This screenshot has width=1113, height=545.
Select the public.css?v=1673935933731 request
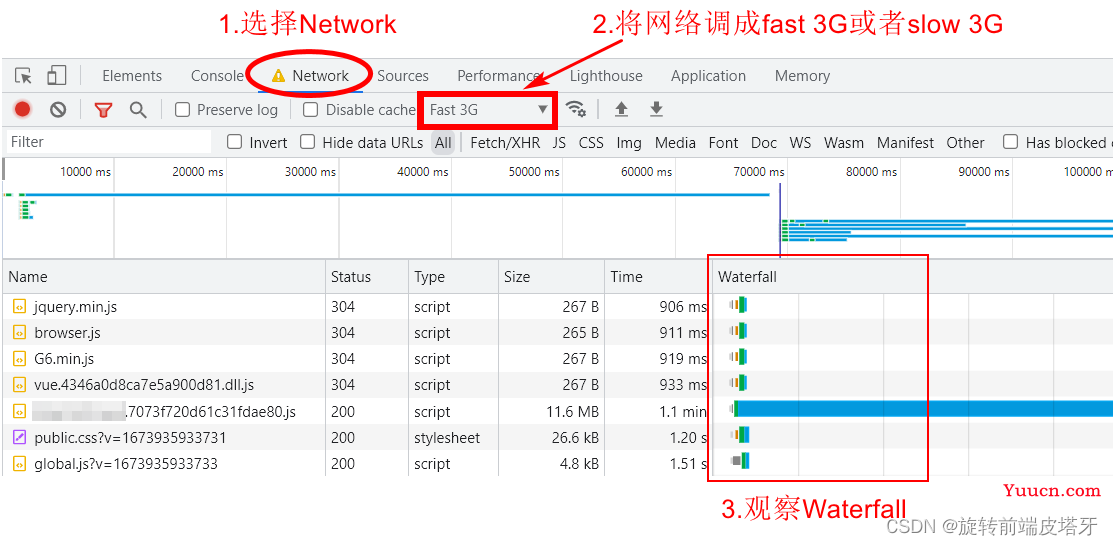point(557,438)
